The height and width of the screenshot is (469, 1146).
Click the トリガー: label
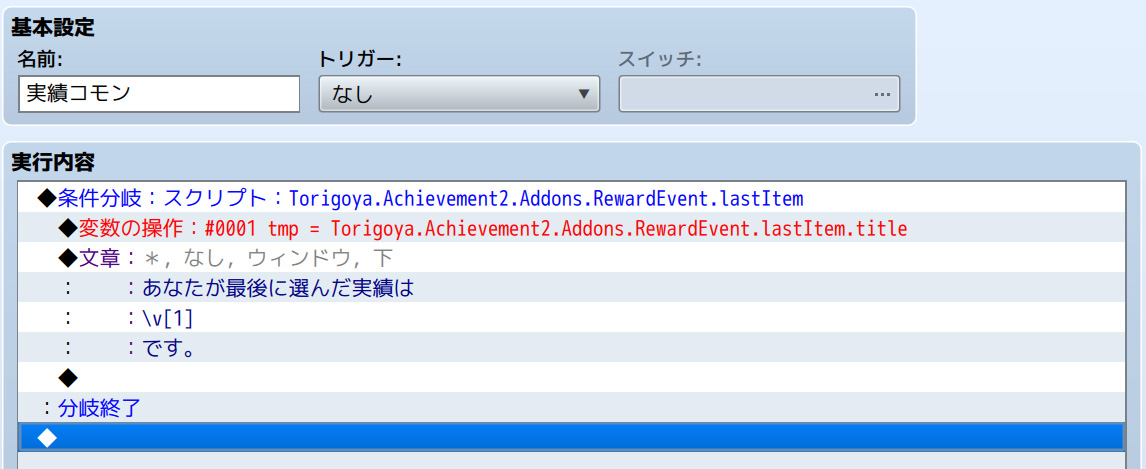point(359,59)
